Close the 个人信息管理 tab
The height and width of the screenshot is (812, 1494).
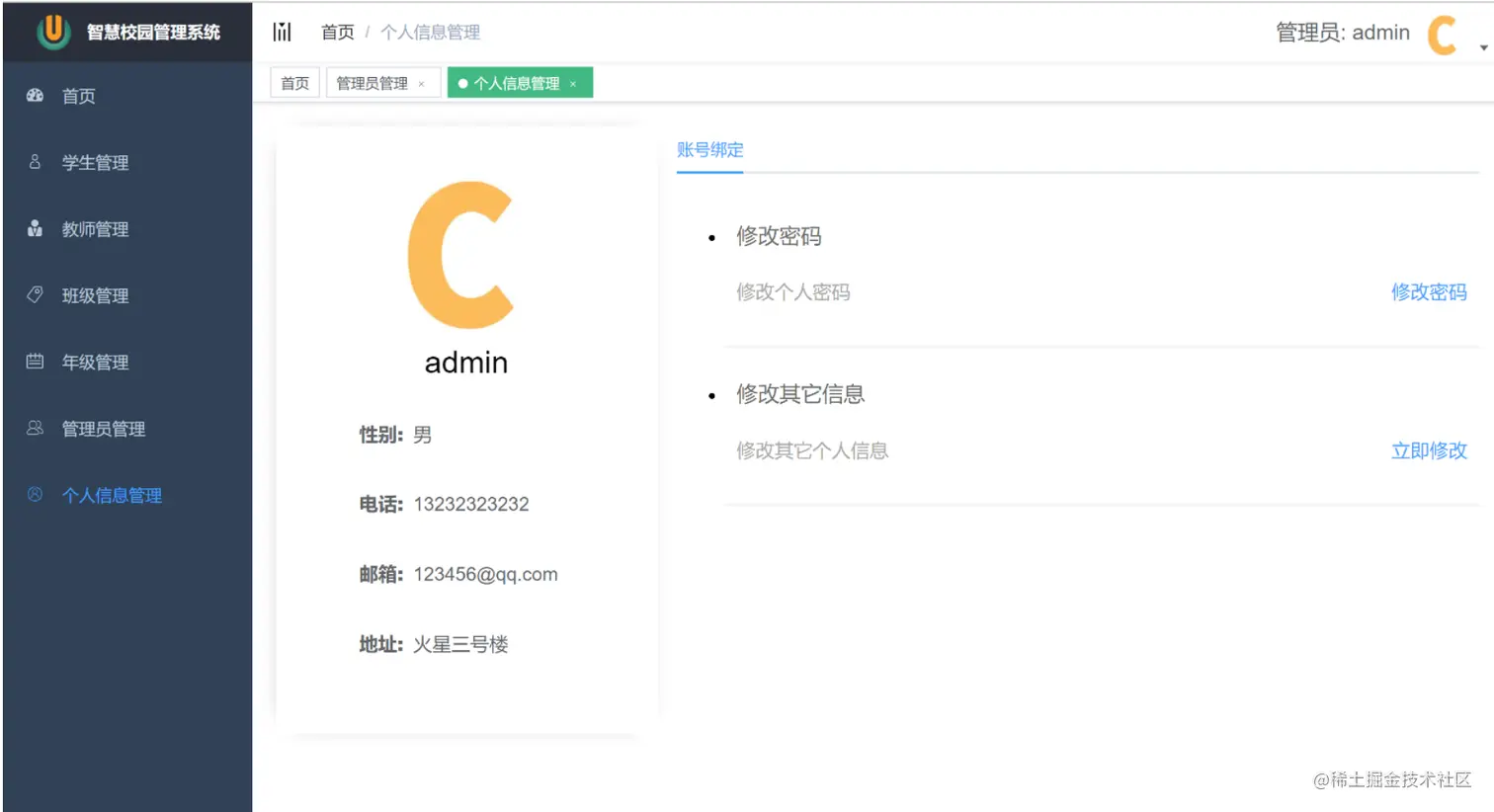(x=573, y=84)
